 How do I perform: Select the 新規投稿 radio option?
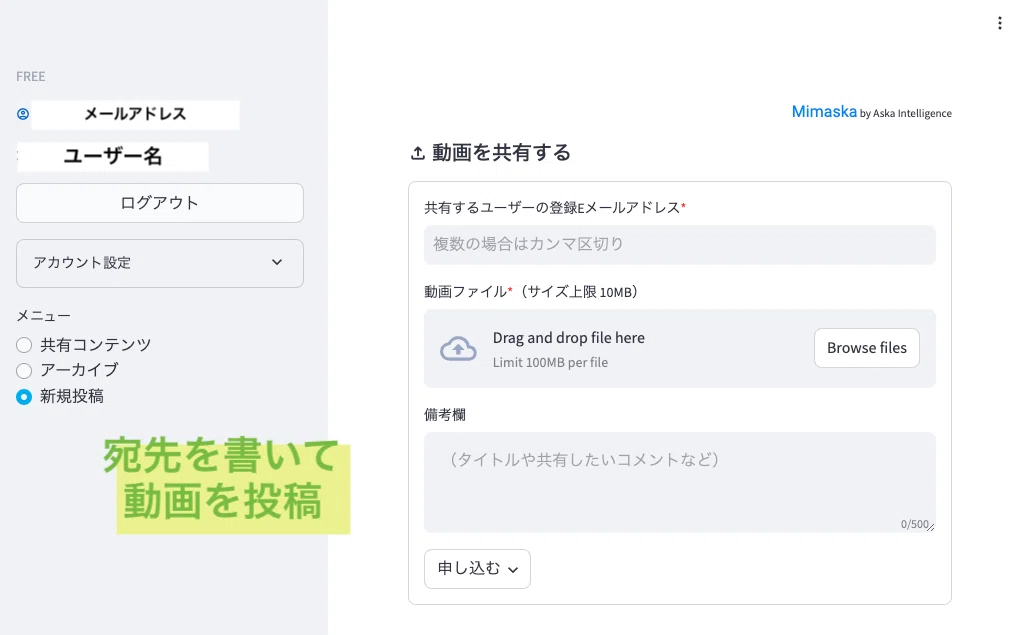[24, 396]
